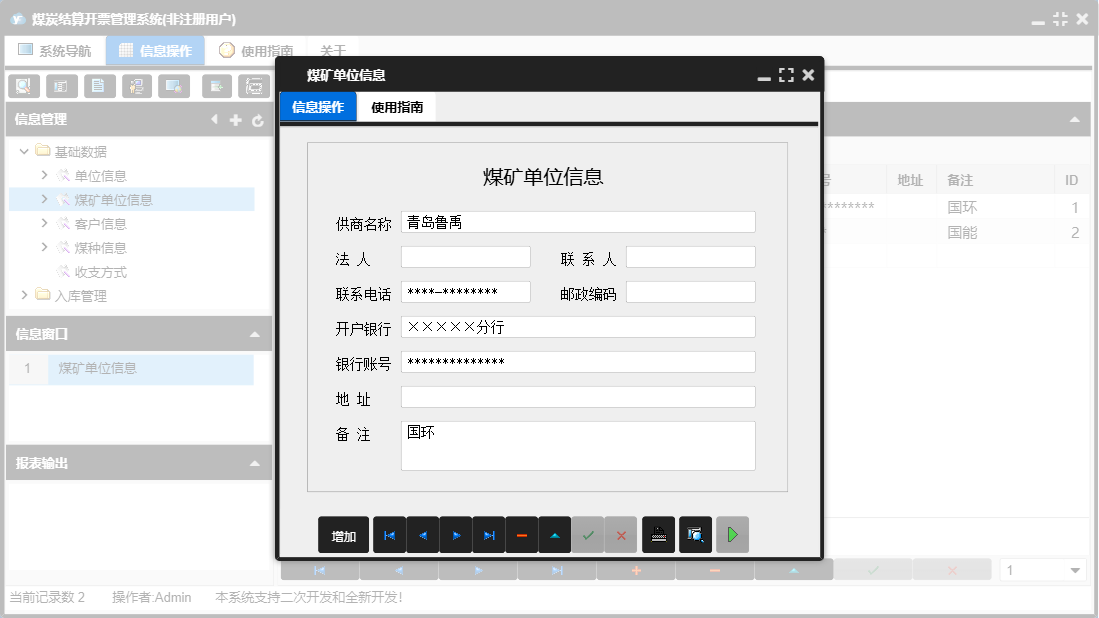Screen dimensions: 1099x618
Task: Collapse the 报表输出 panel
Action: pos(257,463)
